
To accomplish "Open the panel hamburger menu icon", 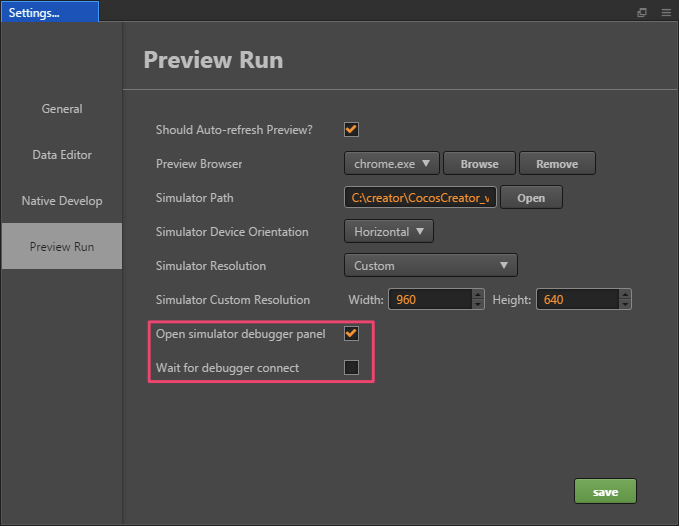I will click(666, 12).
